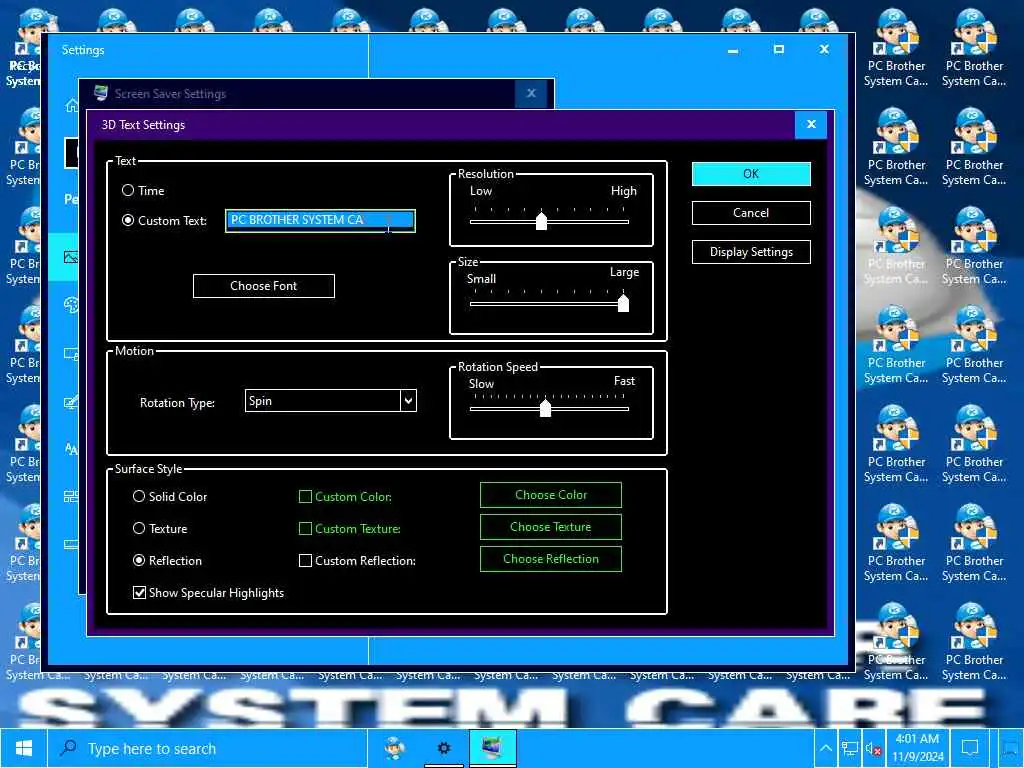
Task: Click muted volume tray icon
Action: coord(873,749)
